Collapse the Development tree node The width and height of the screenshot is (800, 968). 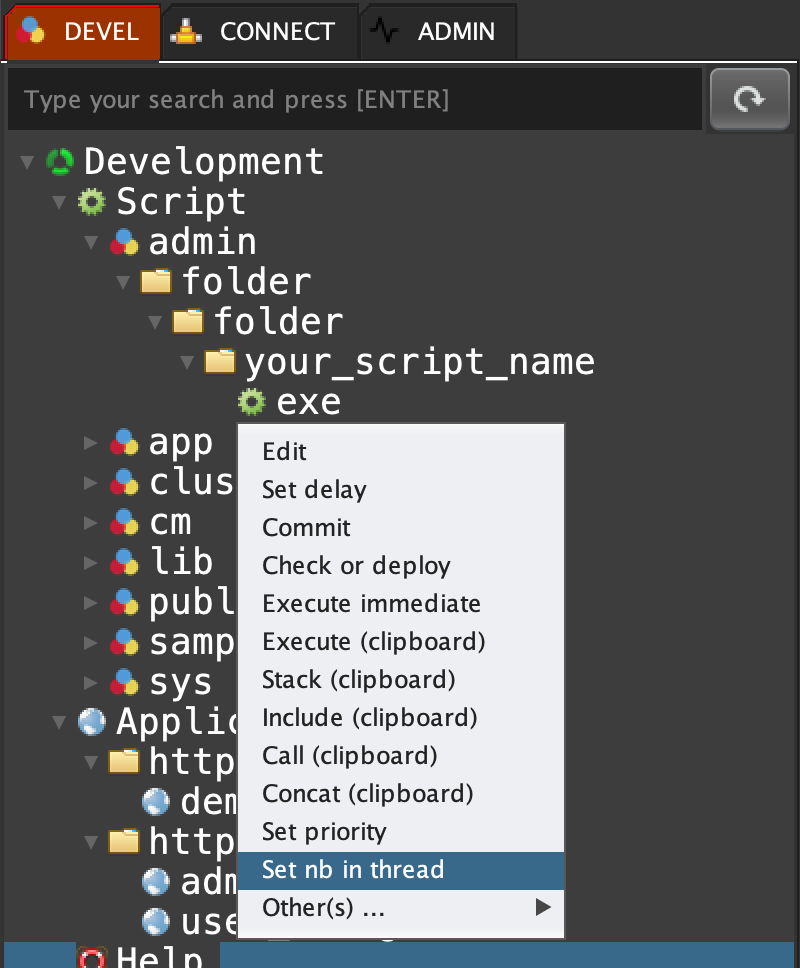(x=27, y=162)
